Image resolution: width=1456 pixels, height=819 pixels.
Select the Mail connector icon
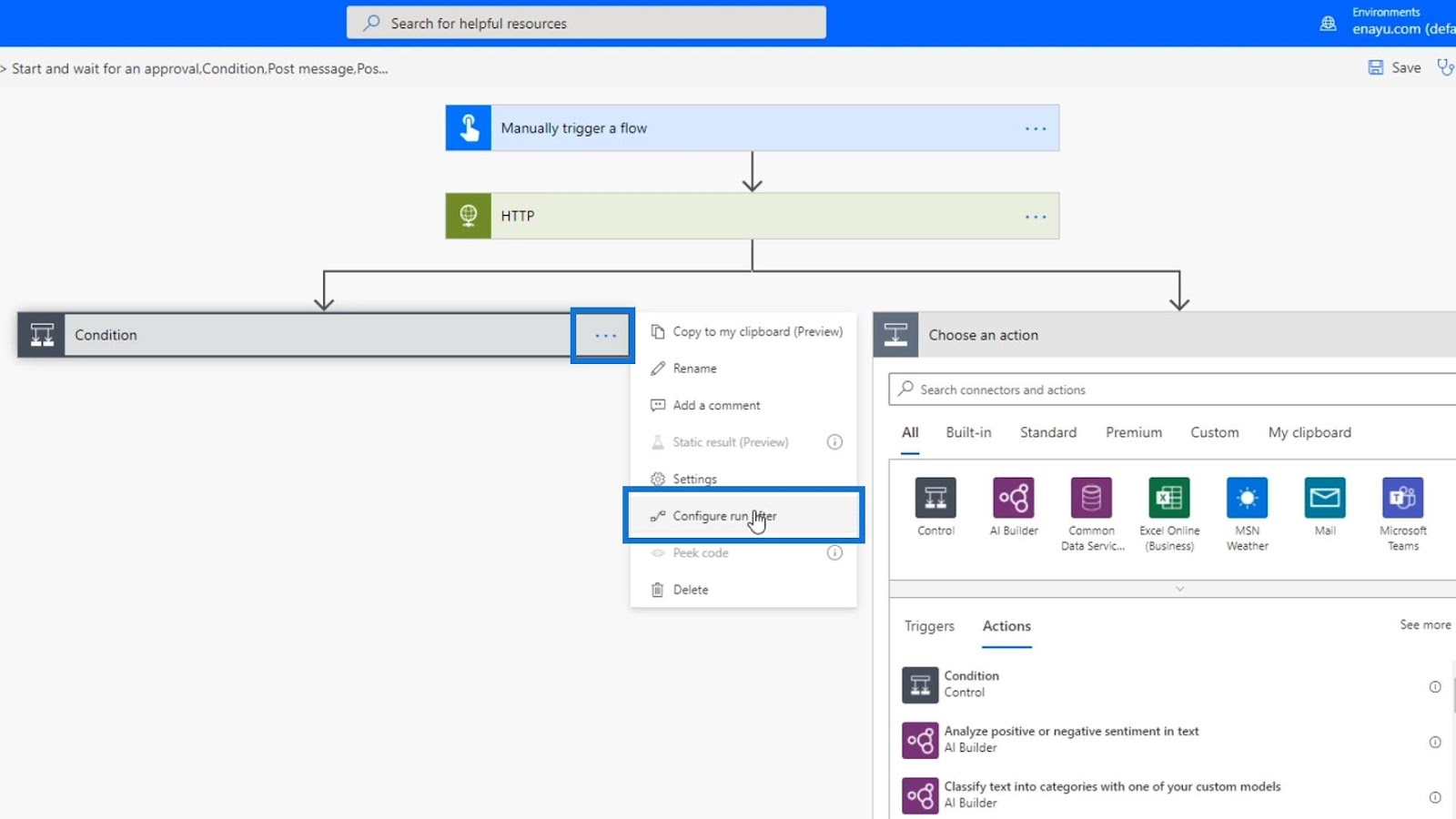[1325, 498]
